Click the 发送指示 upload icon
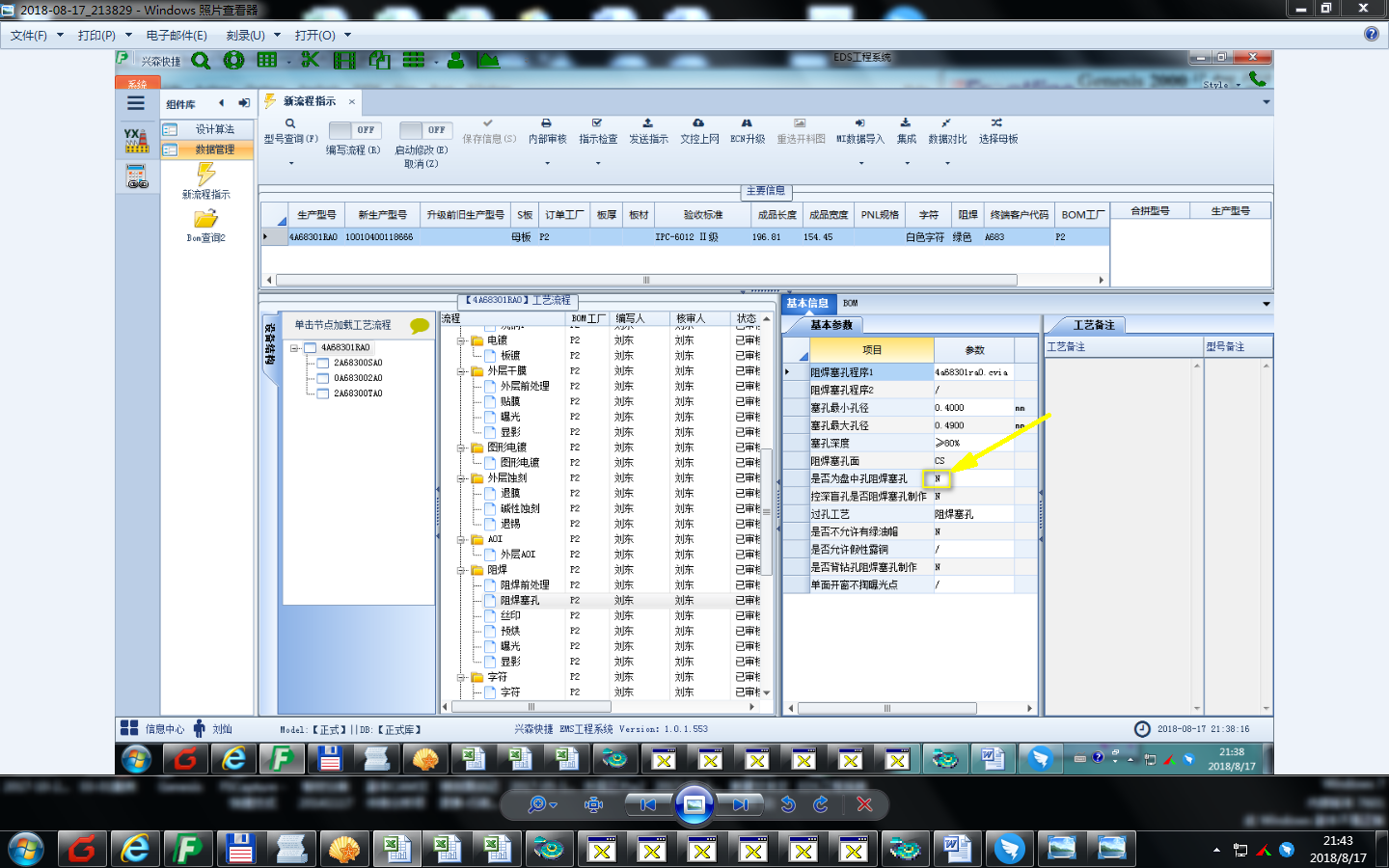Screen dimensions: 1389x868 [648, 123]
